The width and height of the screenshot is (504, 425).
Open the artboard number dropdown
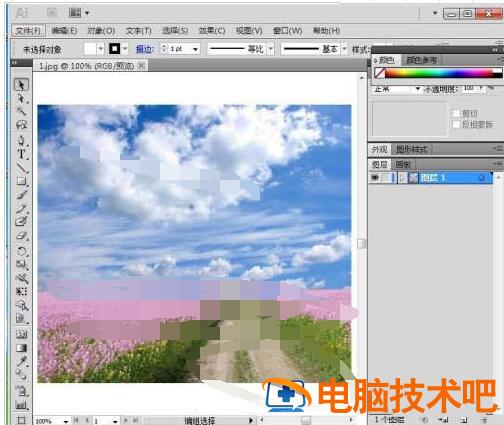115,421
